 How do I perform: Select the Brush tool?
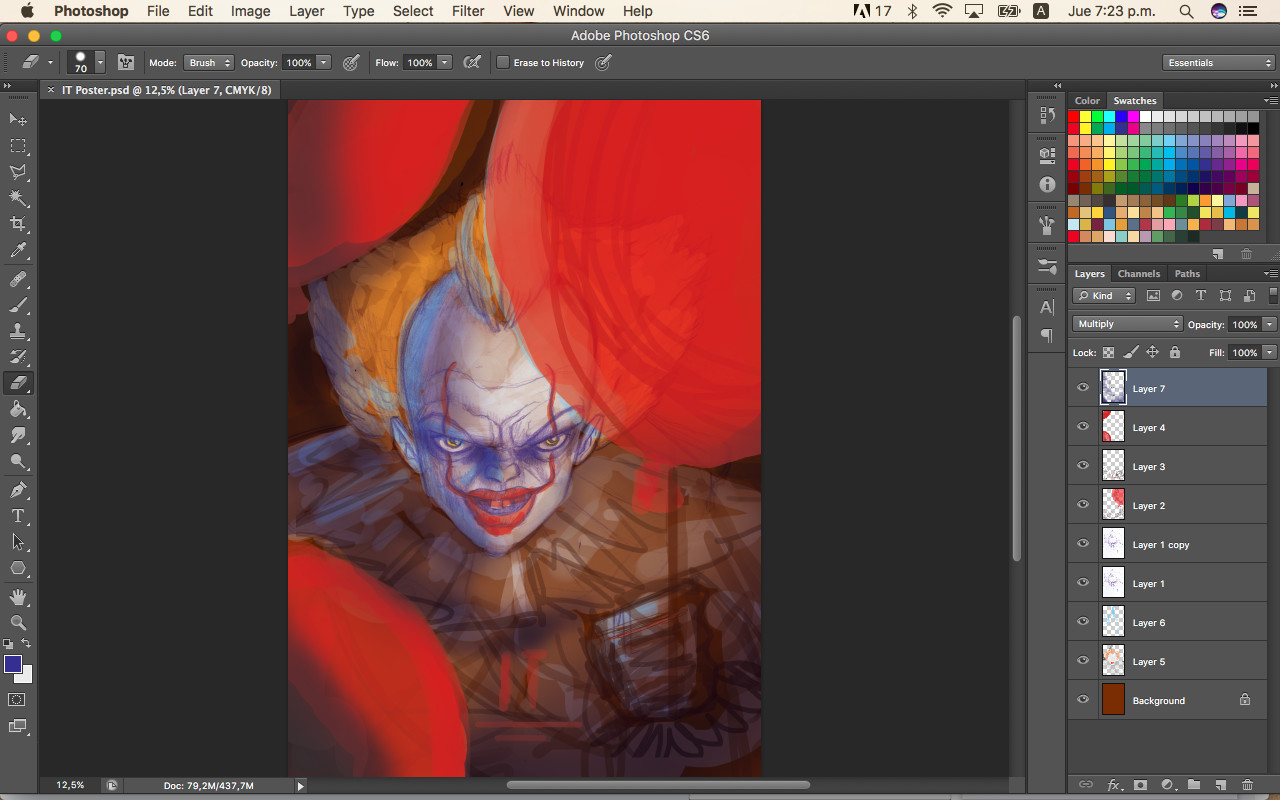[18, 305]
